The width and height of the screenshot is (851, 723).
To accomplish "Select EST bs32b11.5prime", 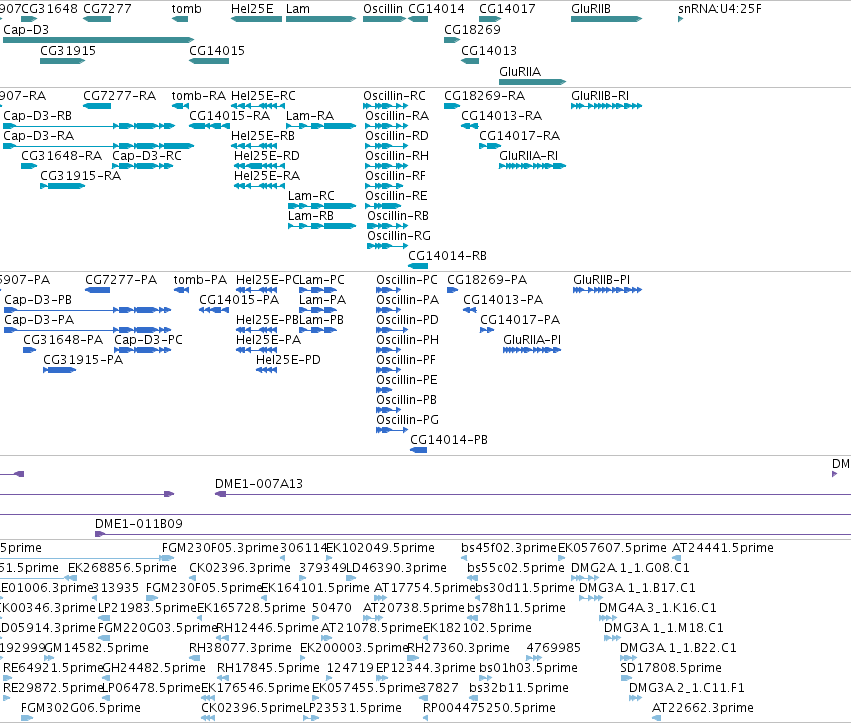I will click(519, 688).
